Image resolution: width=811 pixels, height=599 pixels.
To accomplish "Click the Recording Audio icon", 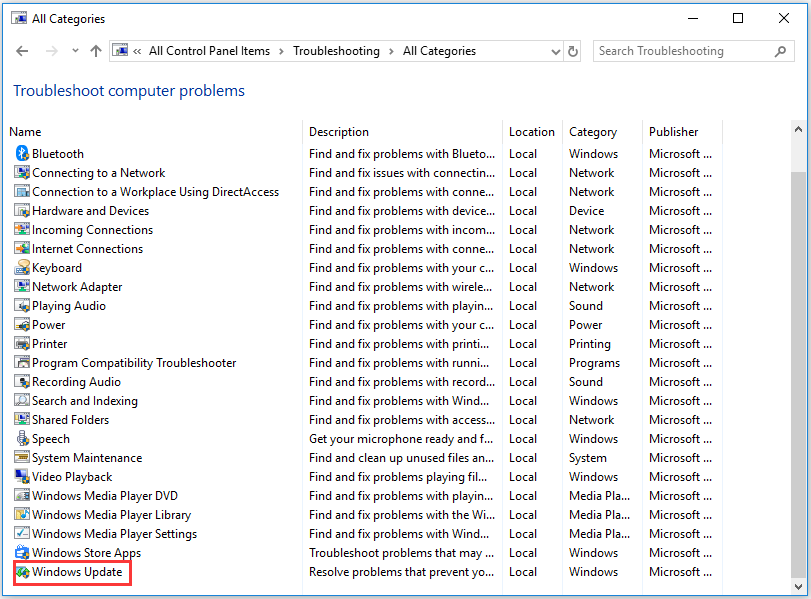I will pos(22,381).
